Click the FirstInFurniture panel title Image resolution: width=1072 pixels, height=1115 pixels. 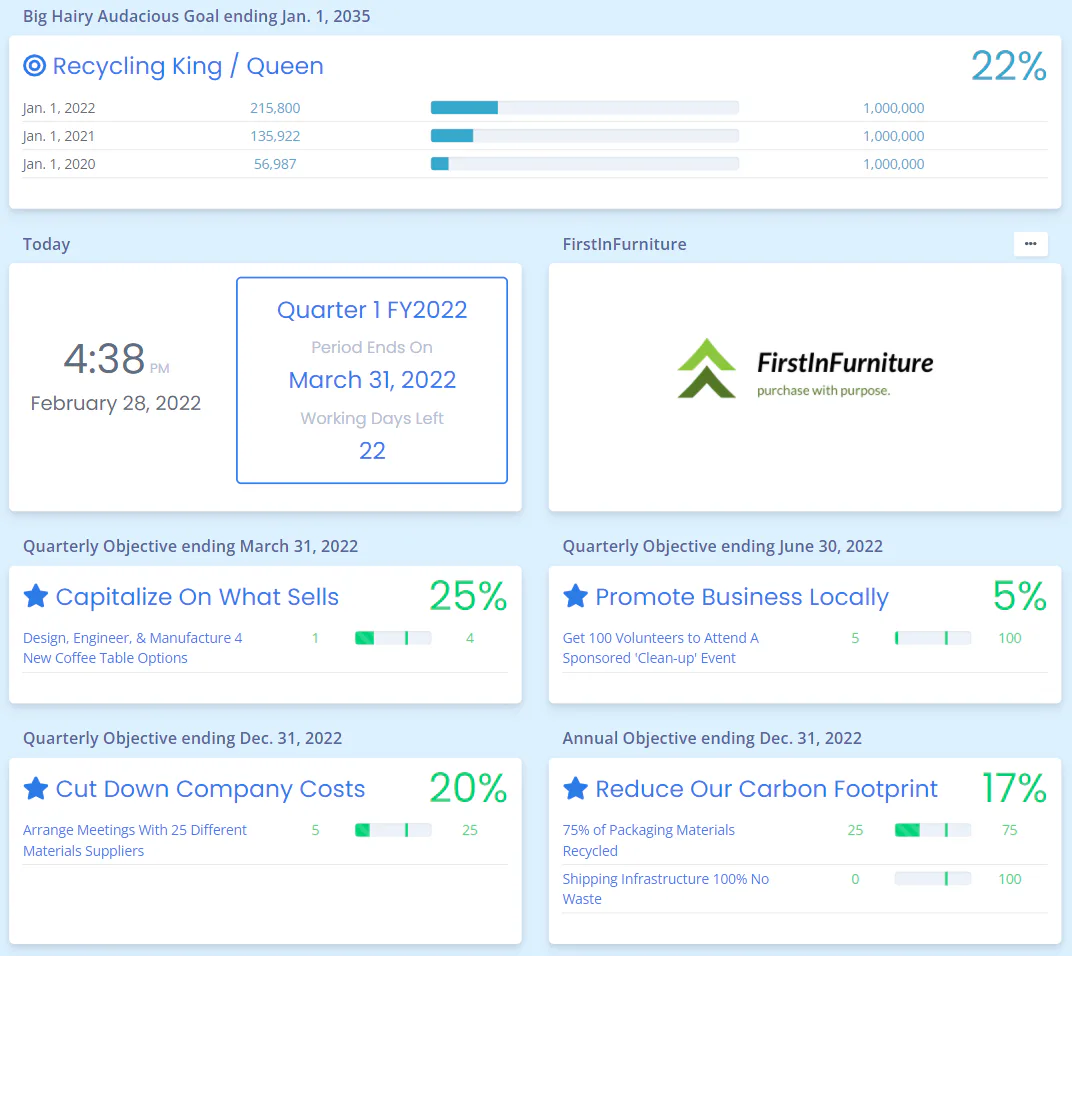pyautogui.click(x=624, y=244)
